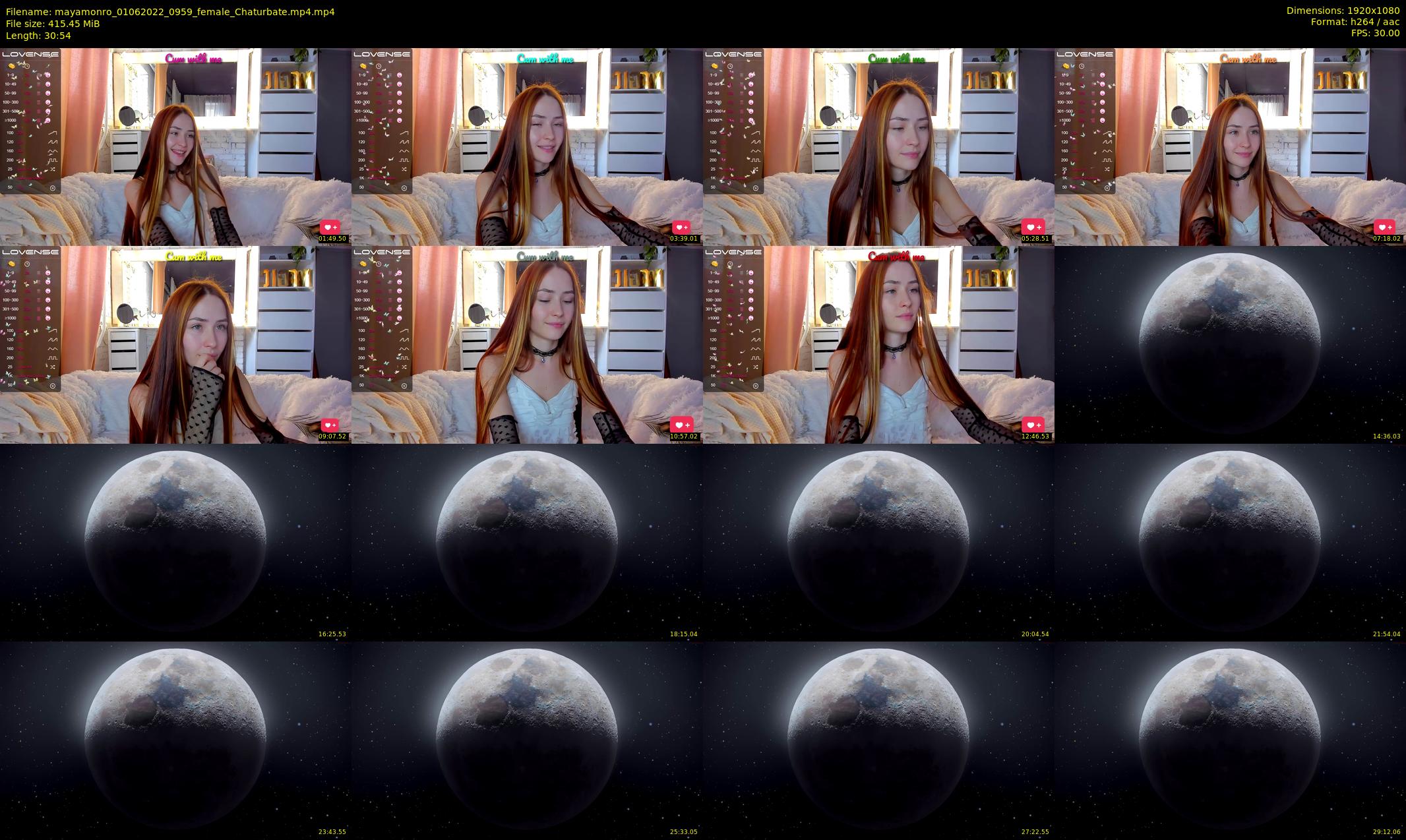Open the last thumbnail at 29:12.06
The image size is (1406, 840).
click(1230, 740)
